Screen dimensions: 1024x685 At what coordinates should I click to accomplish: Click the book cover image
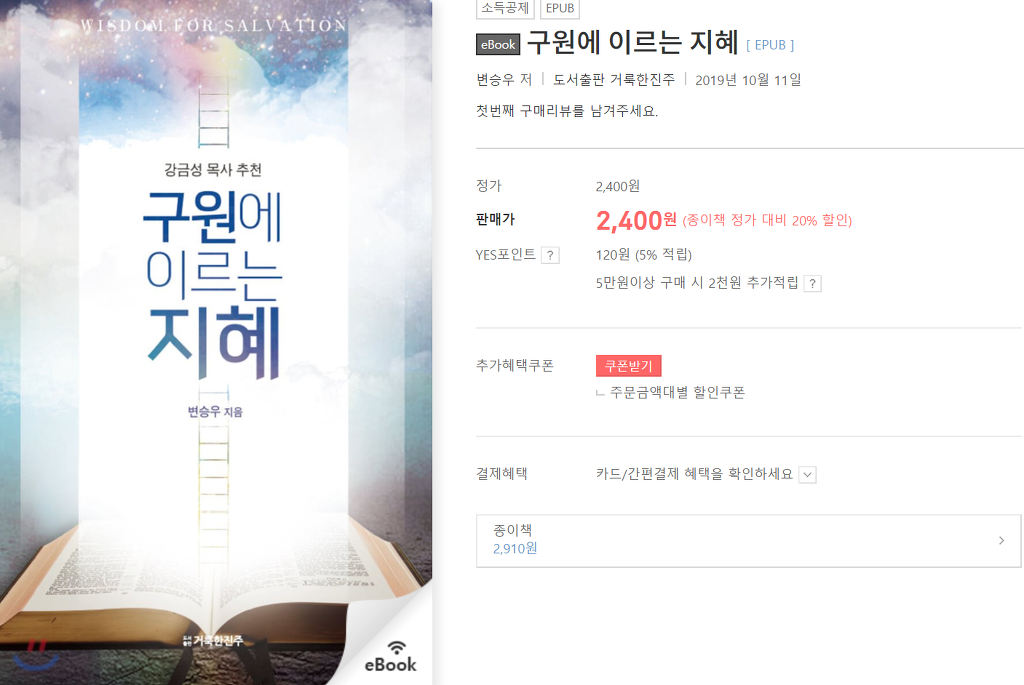216,342
